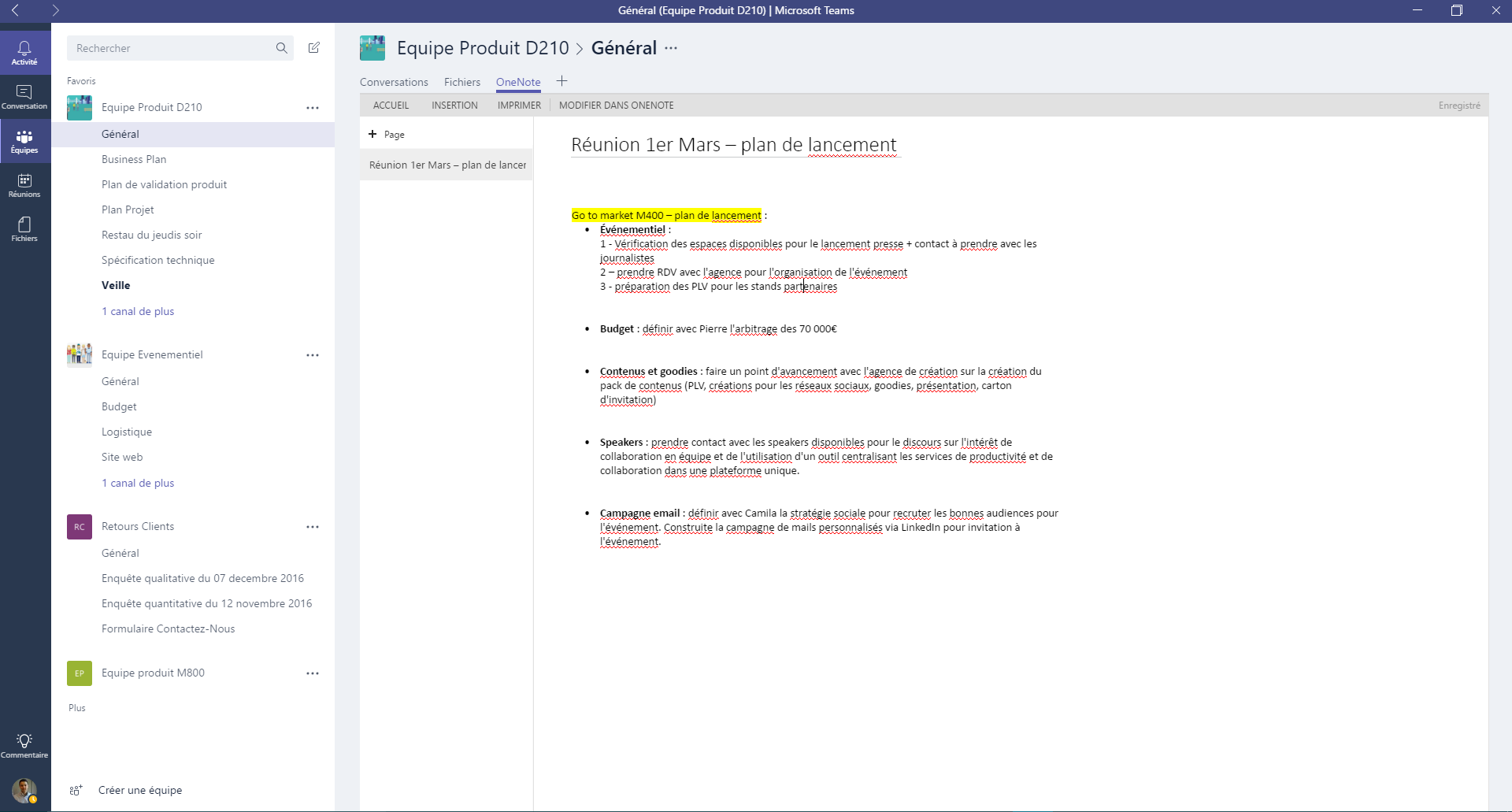
Task: Open the user profile avatar
Action: [x=24, y=790]
